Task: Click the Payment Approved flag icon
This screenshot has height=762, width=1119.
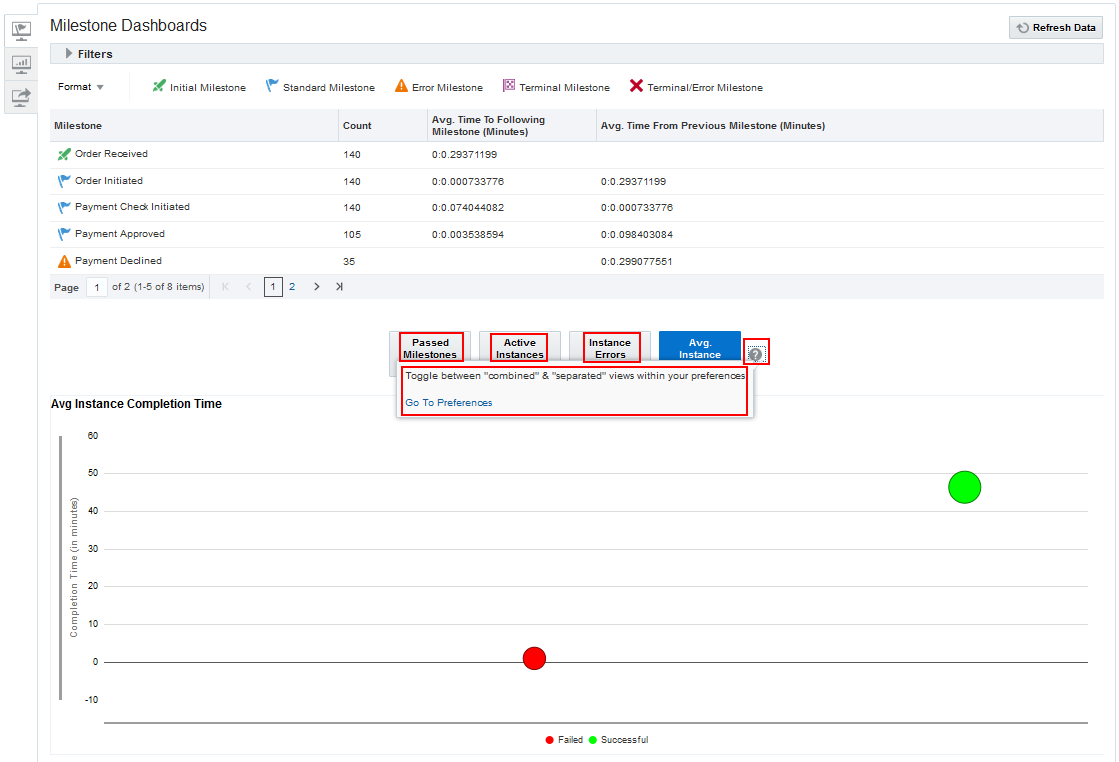Action: point(64,234)
